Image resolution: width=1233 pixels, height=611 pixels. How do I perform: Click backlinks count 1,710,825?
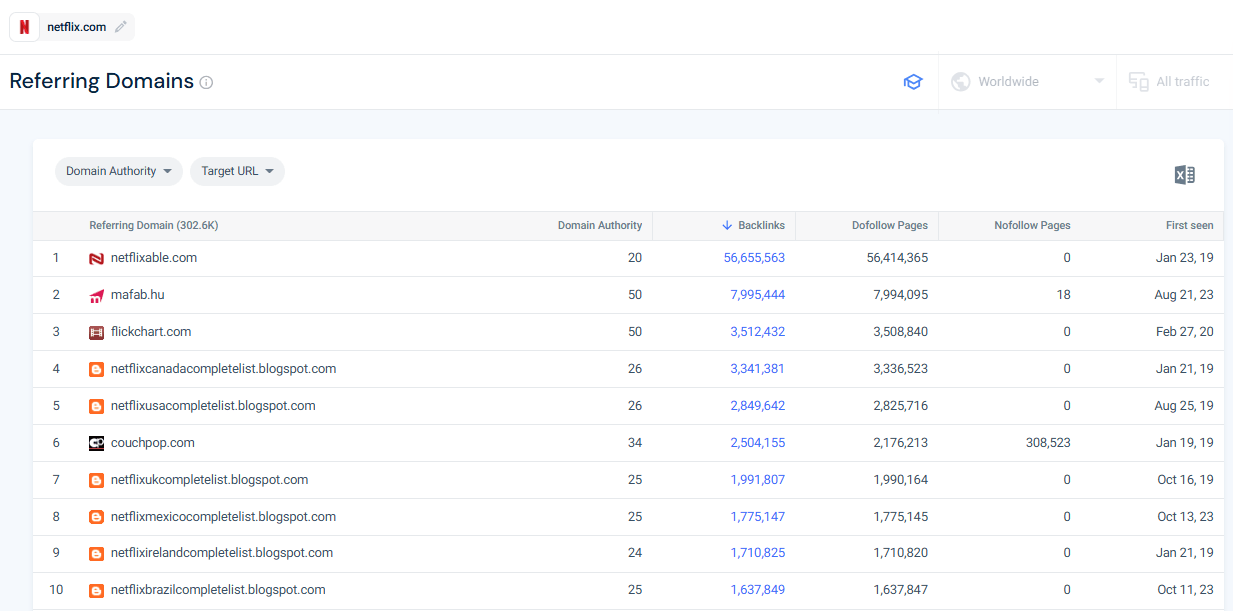pos(758,553)
